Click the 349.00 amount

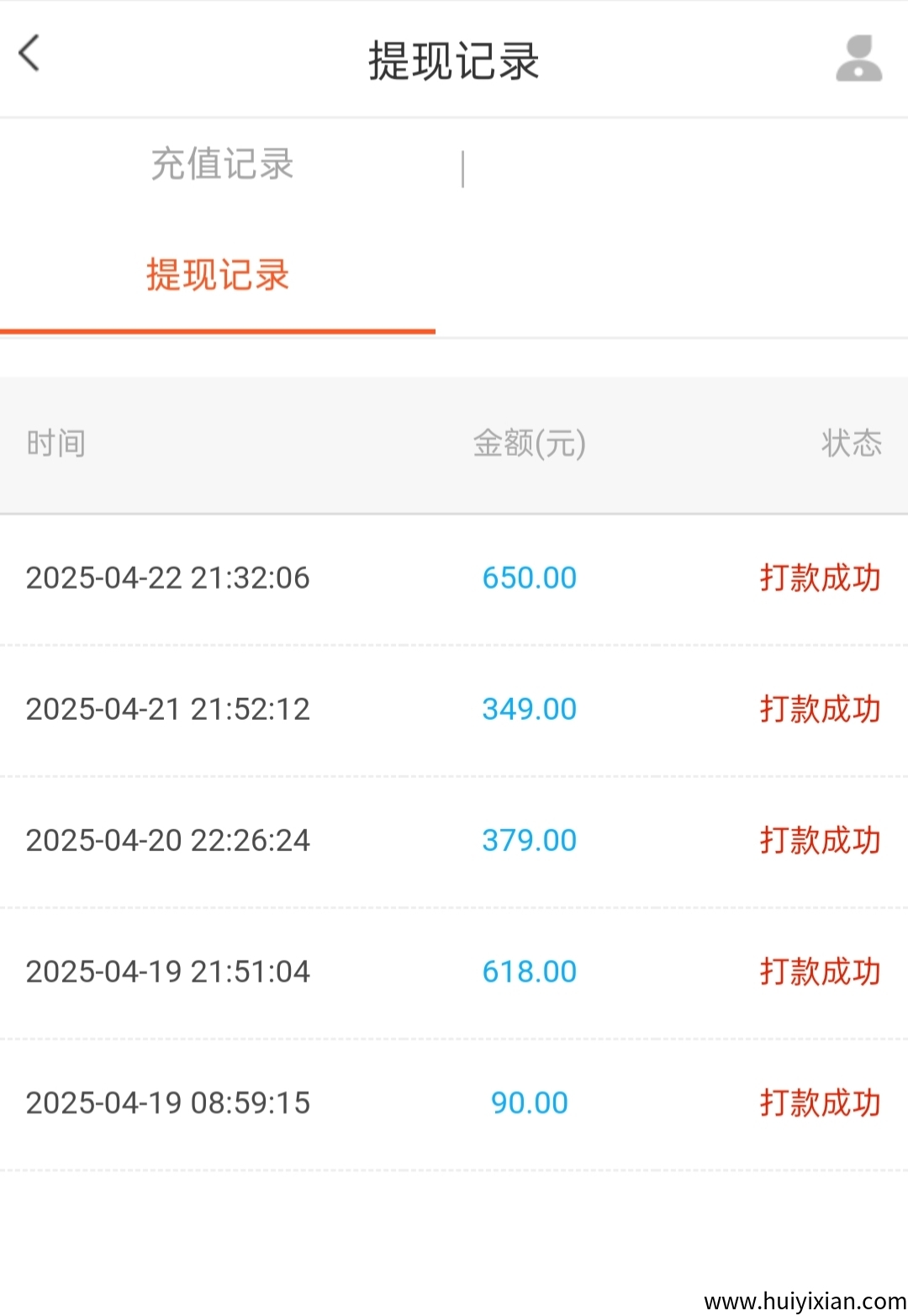[529, 710]
